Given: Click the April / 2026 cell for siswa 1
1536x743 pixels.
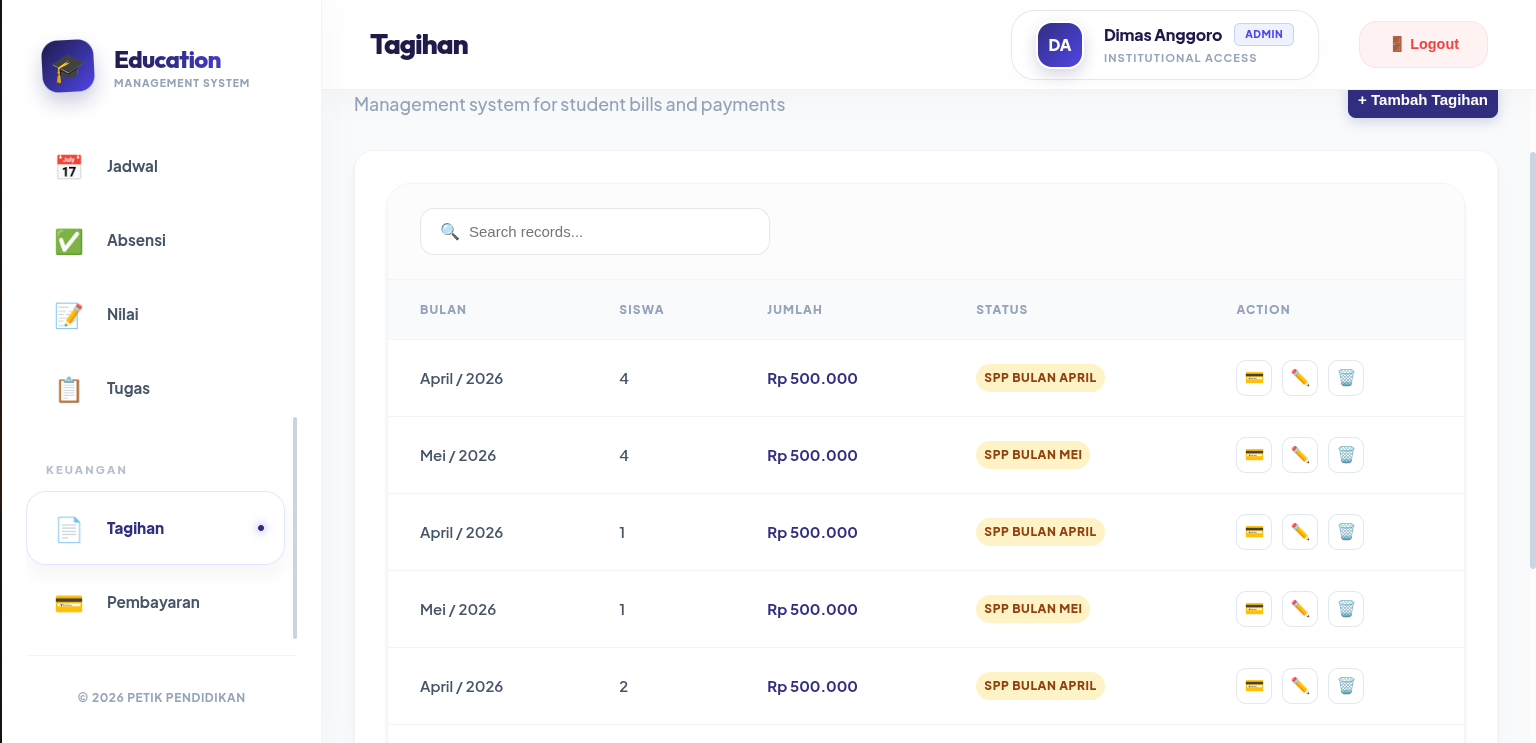Looking at the screenshot, I should [x=461, y=533].
